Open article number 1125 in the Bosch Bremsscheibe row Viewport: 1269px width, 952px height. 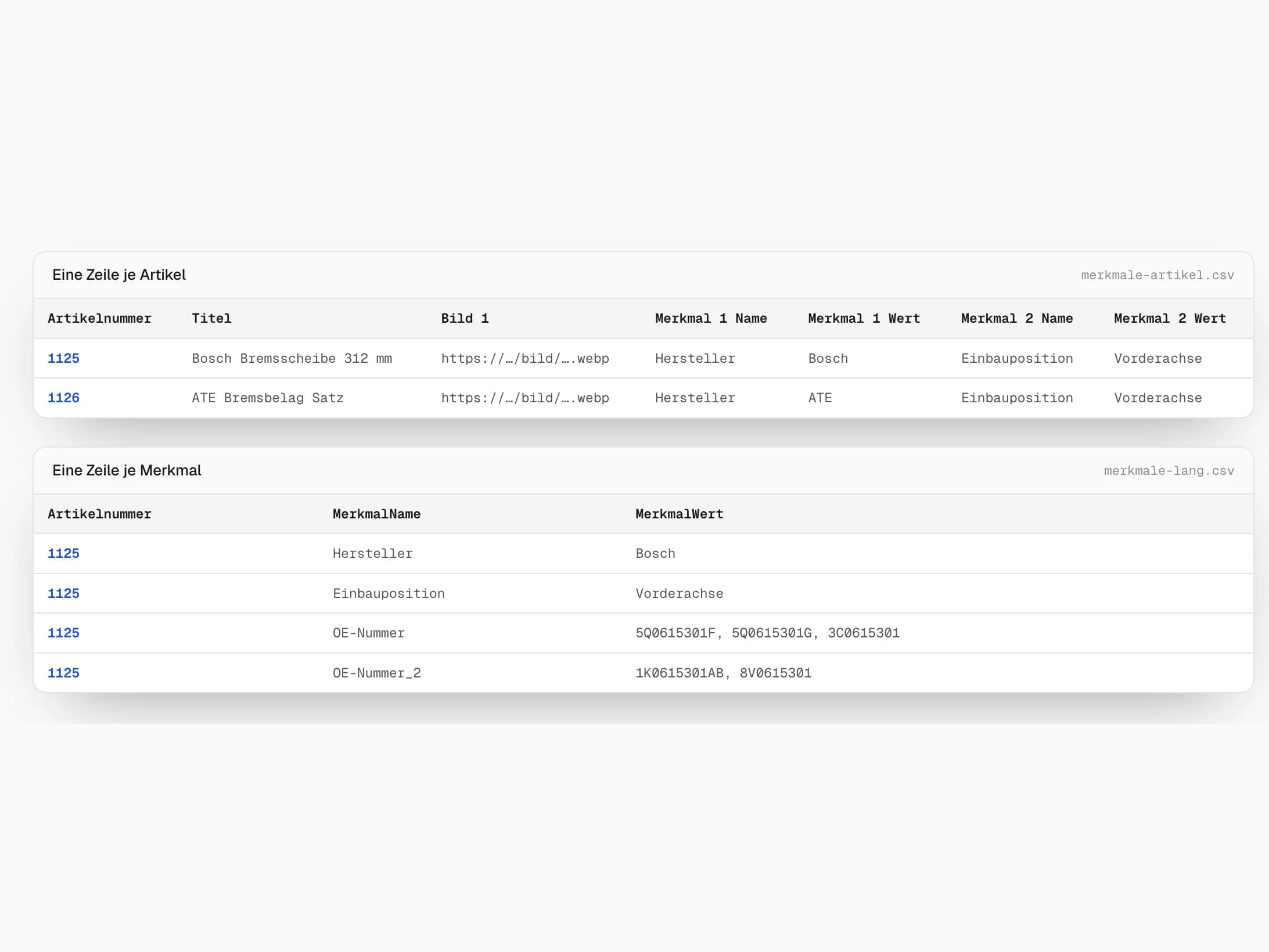pyautogui.click(x=63, y=358)
